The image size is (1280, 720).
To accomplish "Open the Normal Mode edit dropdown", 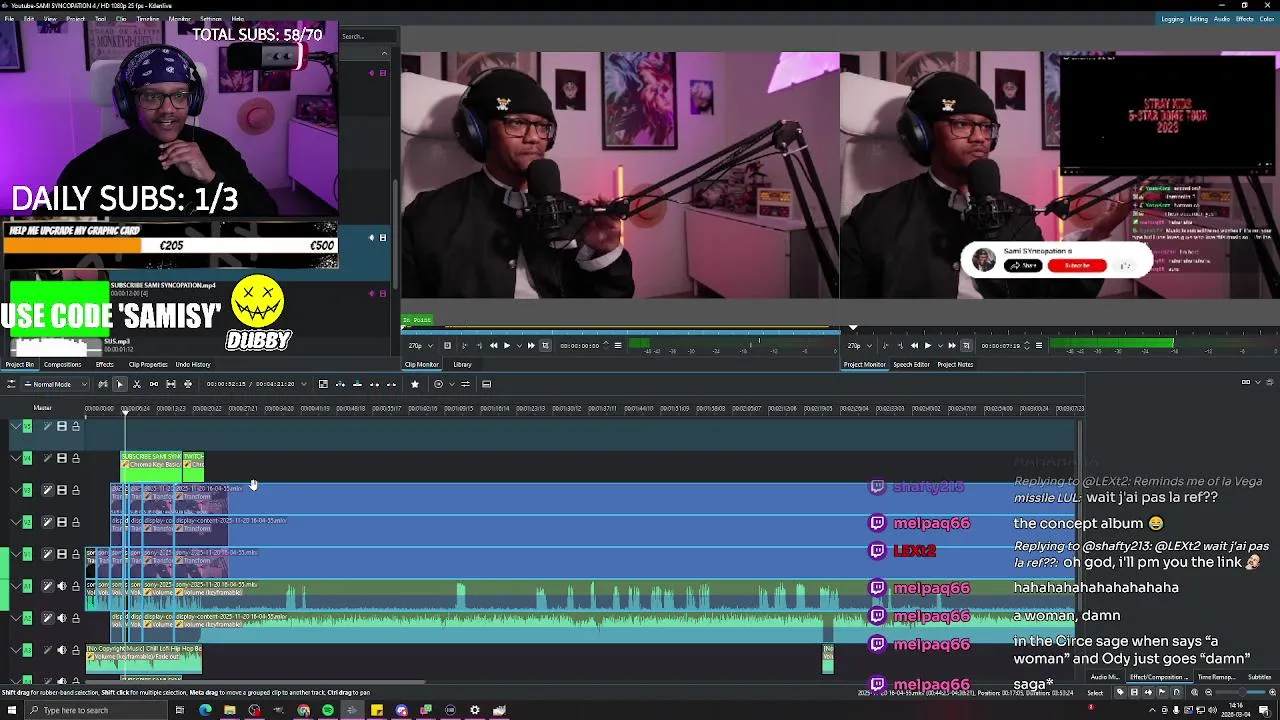I will click(55, 384).
